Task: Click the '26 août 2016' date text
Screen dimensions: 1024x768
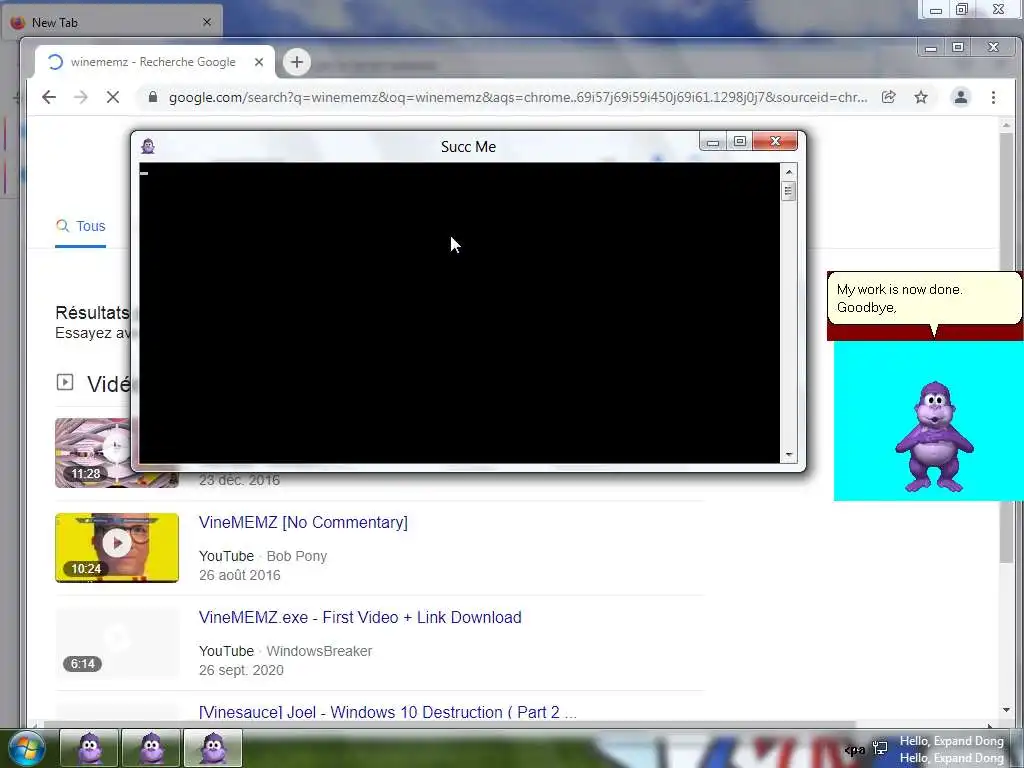Action: click(240, 575)
